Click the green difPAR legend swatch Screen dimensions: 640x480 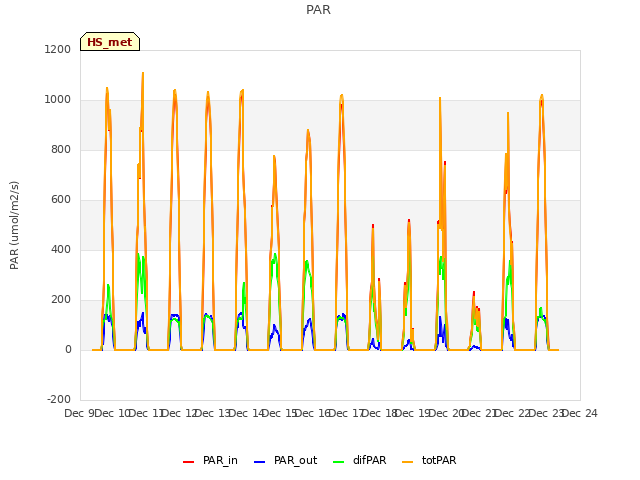(339, 462)
